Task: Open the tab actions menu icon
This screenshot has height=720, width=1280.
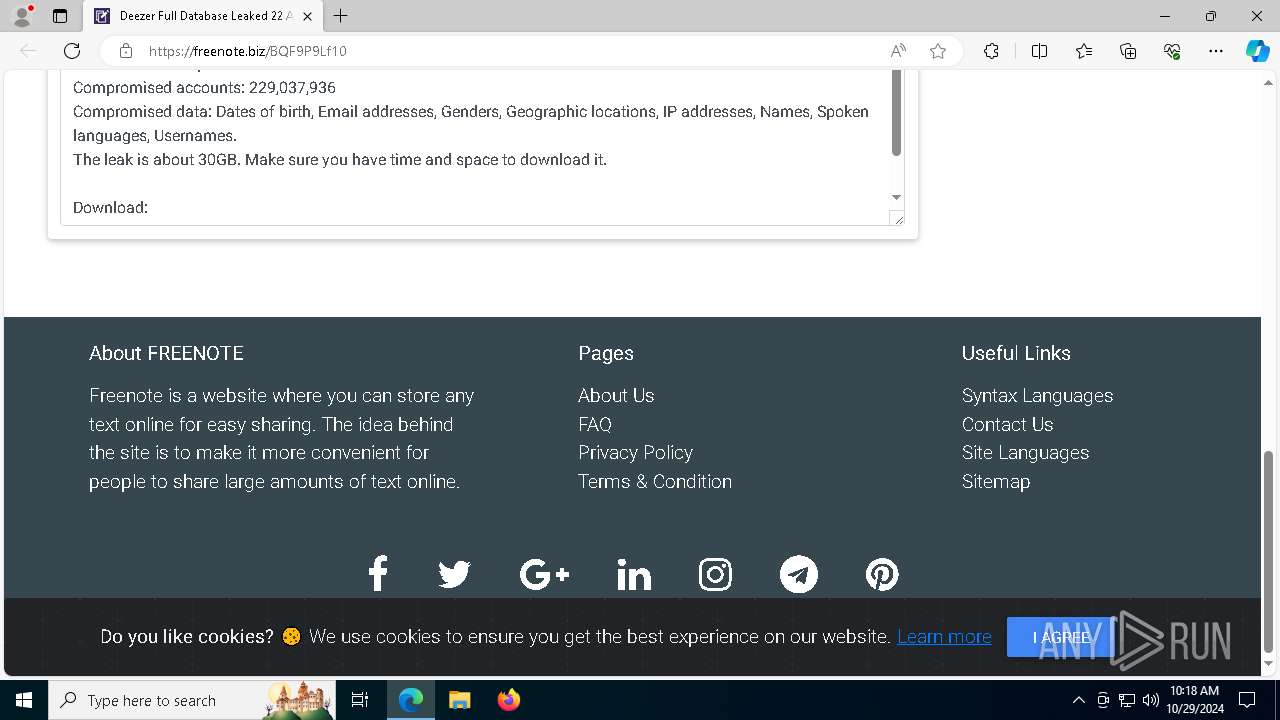Action: click(60, 16)
